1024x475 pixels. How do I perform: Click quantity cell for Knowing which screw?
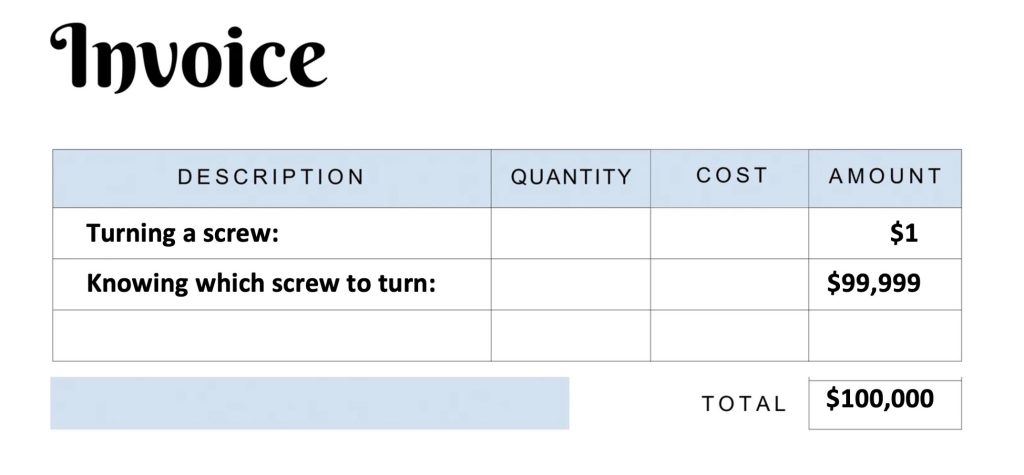point(571,284)
